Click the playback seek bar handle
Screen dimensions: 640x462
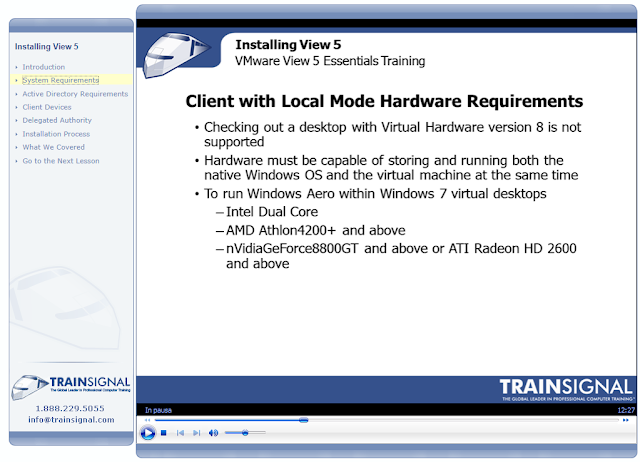303,420
